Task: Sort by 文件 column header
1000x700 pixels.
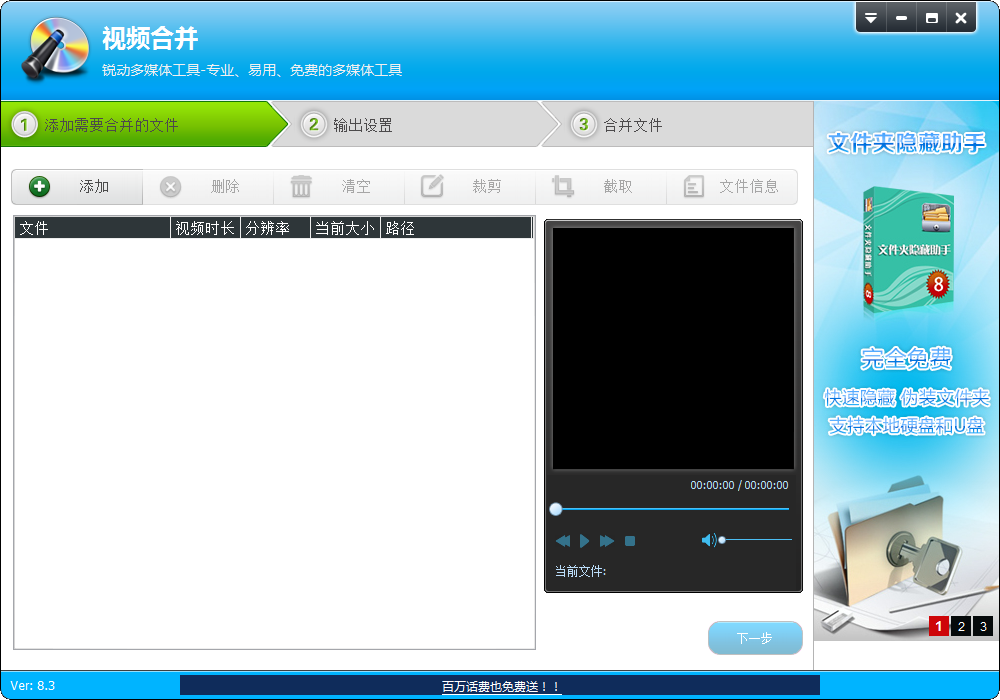Action: pos(92,228)
